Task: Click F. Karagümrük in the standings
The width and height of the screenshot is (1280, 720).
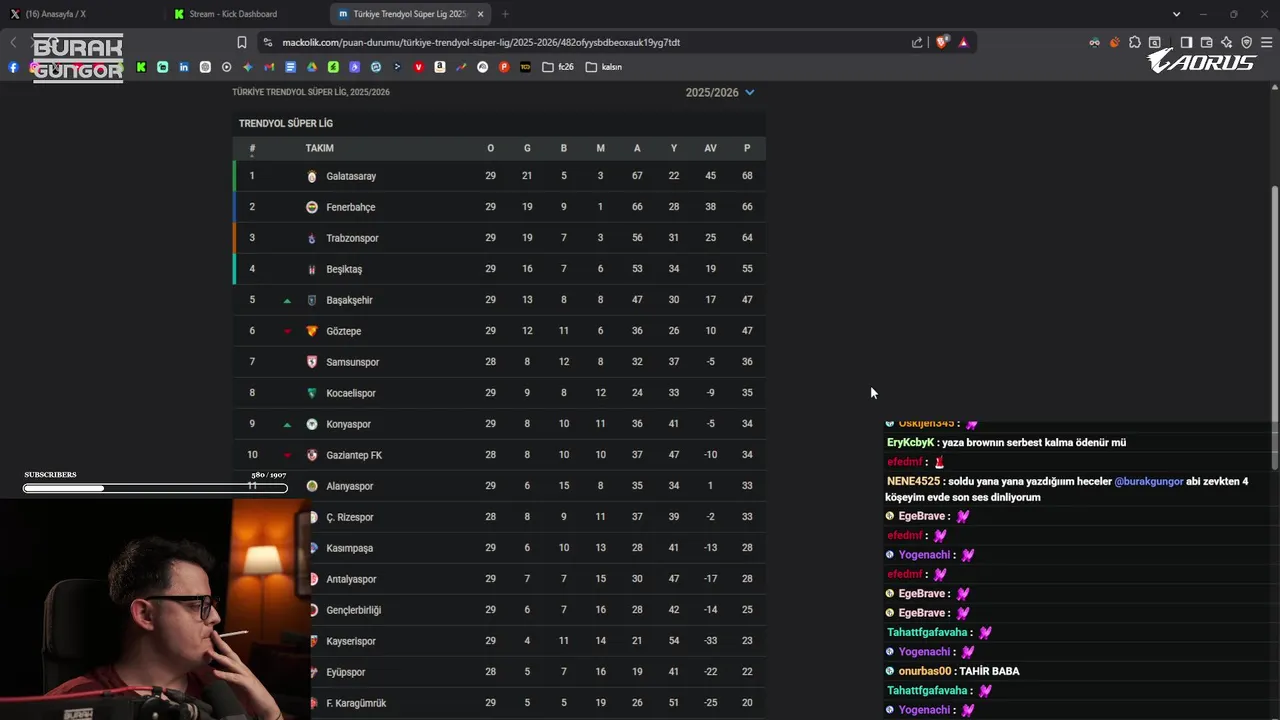Action: 356,703
